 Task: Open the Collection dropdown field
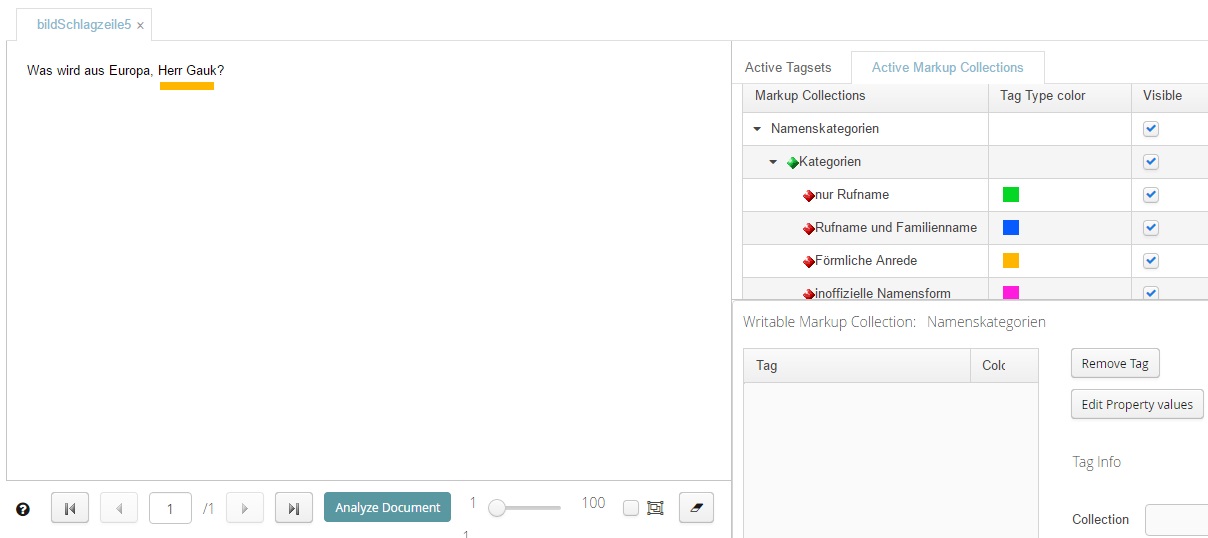click(1175, 520)
